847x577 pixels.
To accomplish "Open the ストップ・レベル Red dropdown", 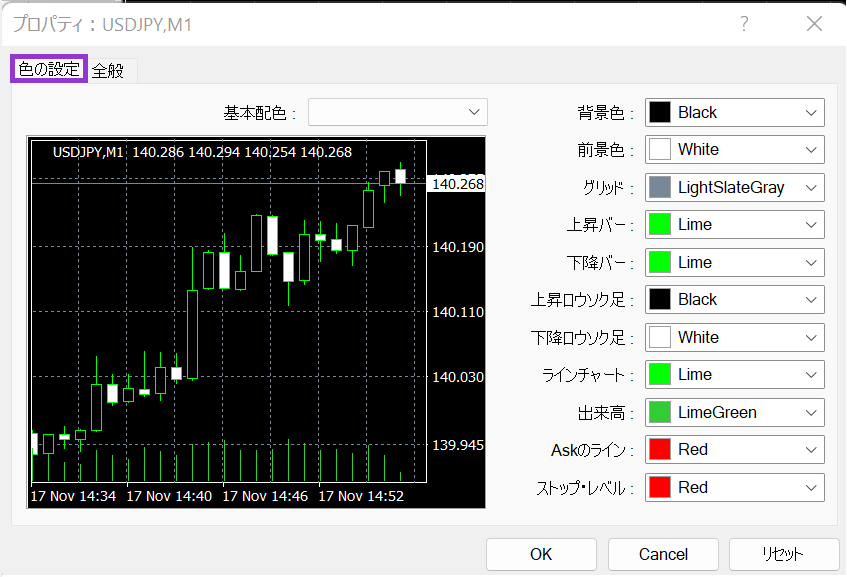I will click(735, 487).
